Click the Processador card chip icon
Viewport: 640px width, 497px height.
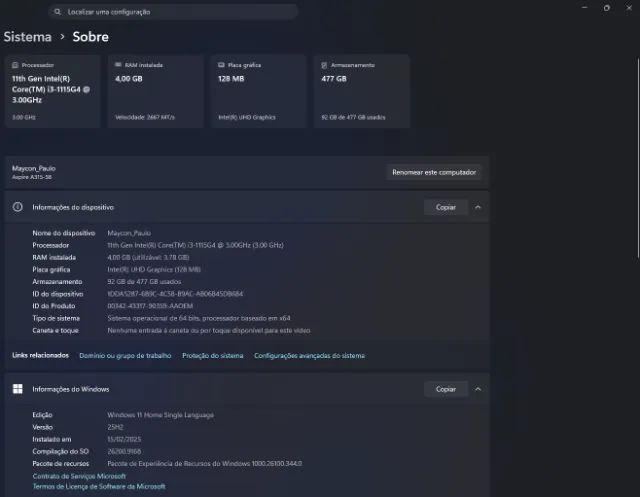15,65
